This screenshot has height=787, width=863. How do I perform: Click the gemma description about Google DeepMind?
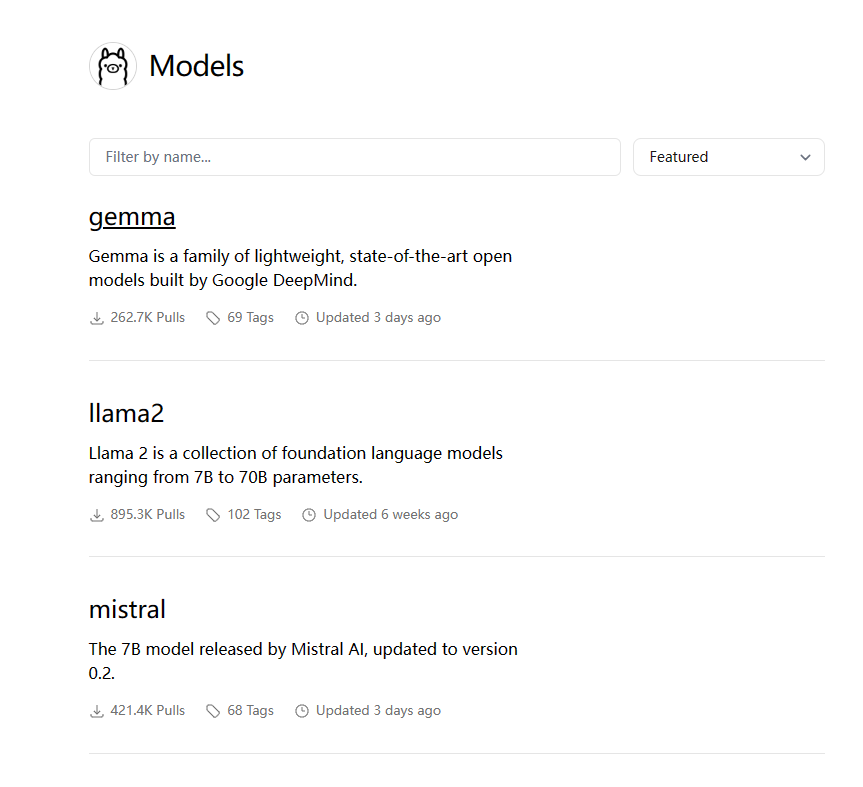[300, 268]
